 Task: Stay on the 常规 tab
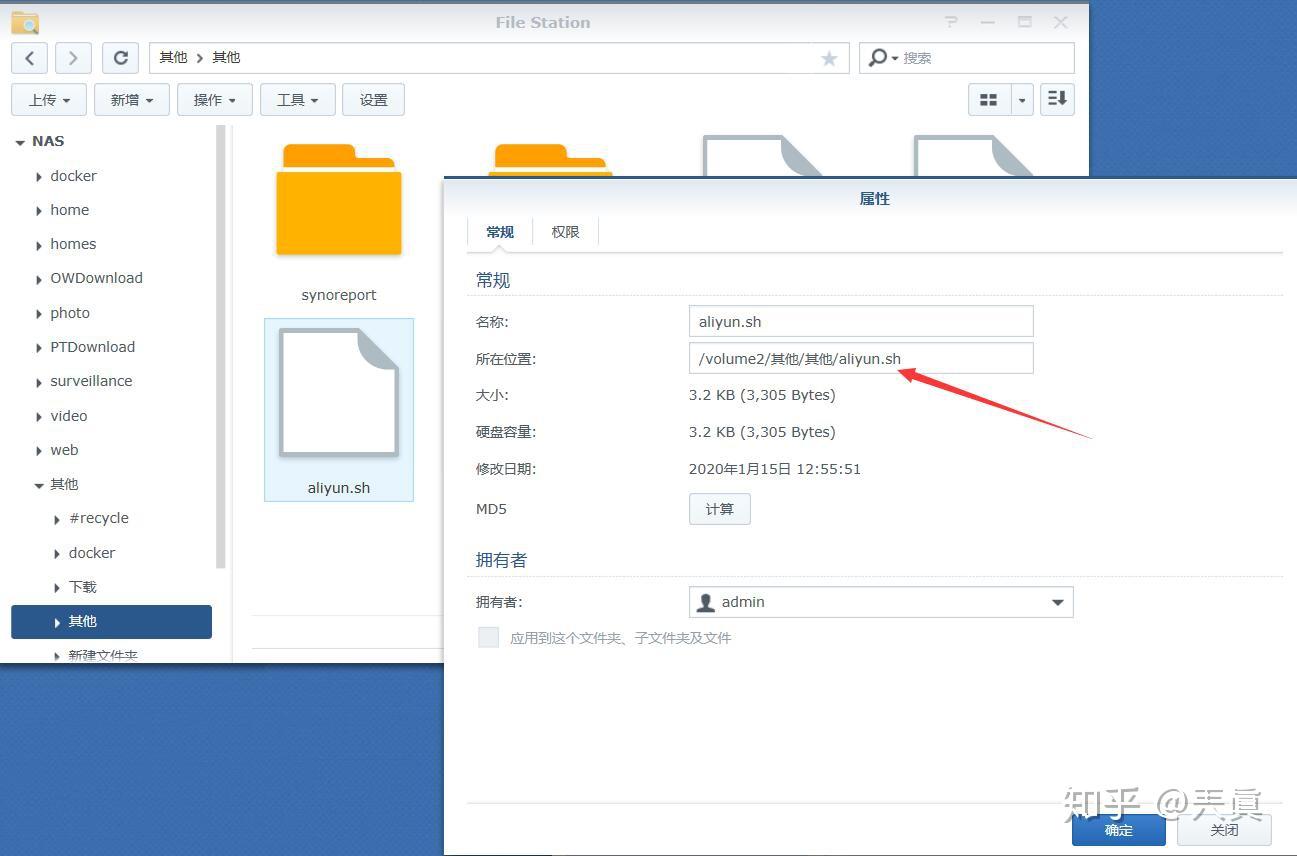pos(500,231)
